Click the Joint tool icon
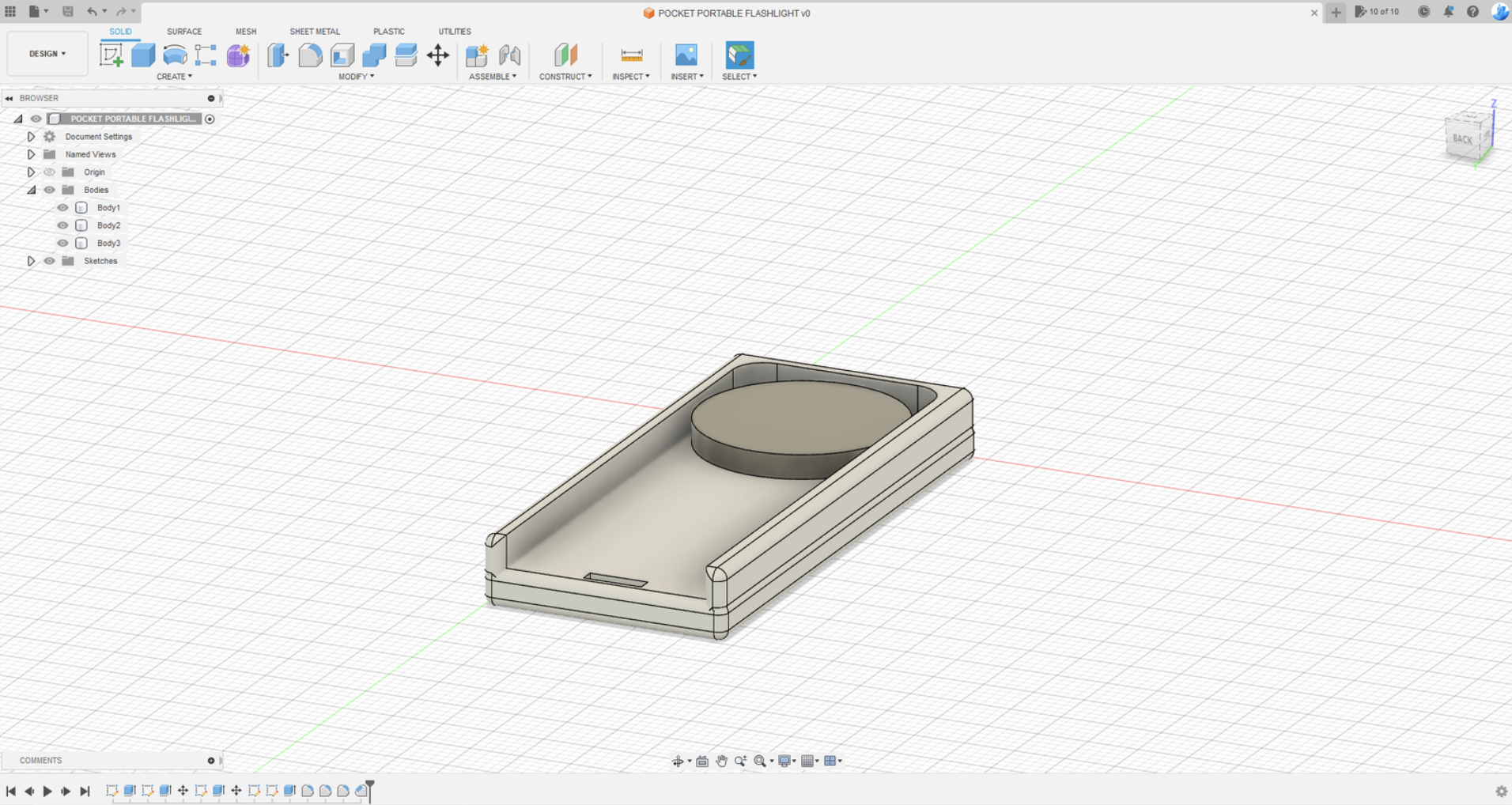Image resolution: width=1512 pixels, height=805 pixels. 510,55
